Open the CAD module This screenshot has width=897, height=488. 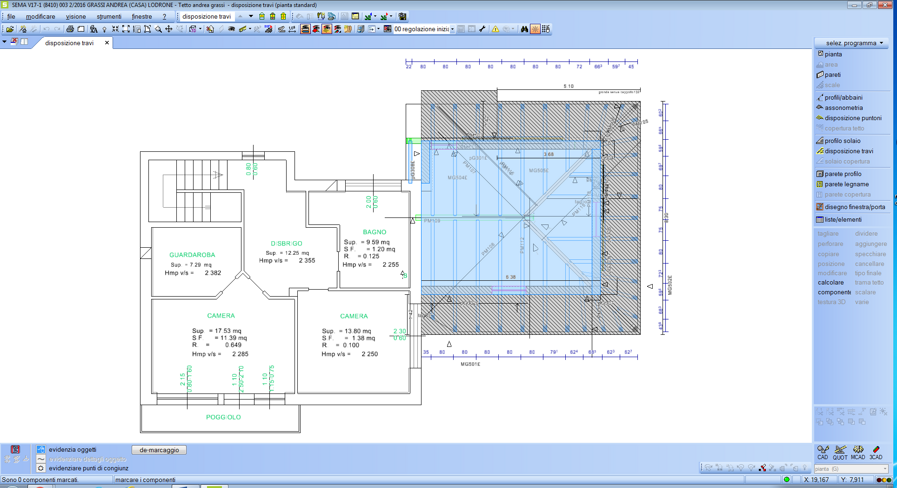coord(823,452)
